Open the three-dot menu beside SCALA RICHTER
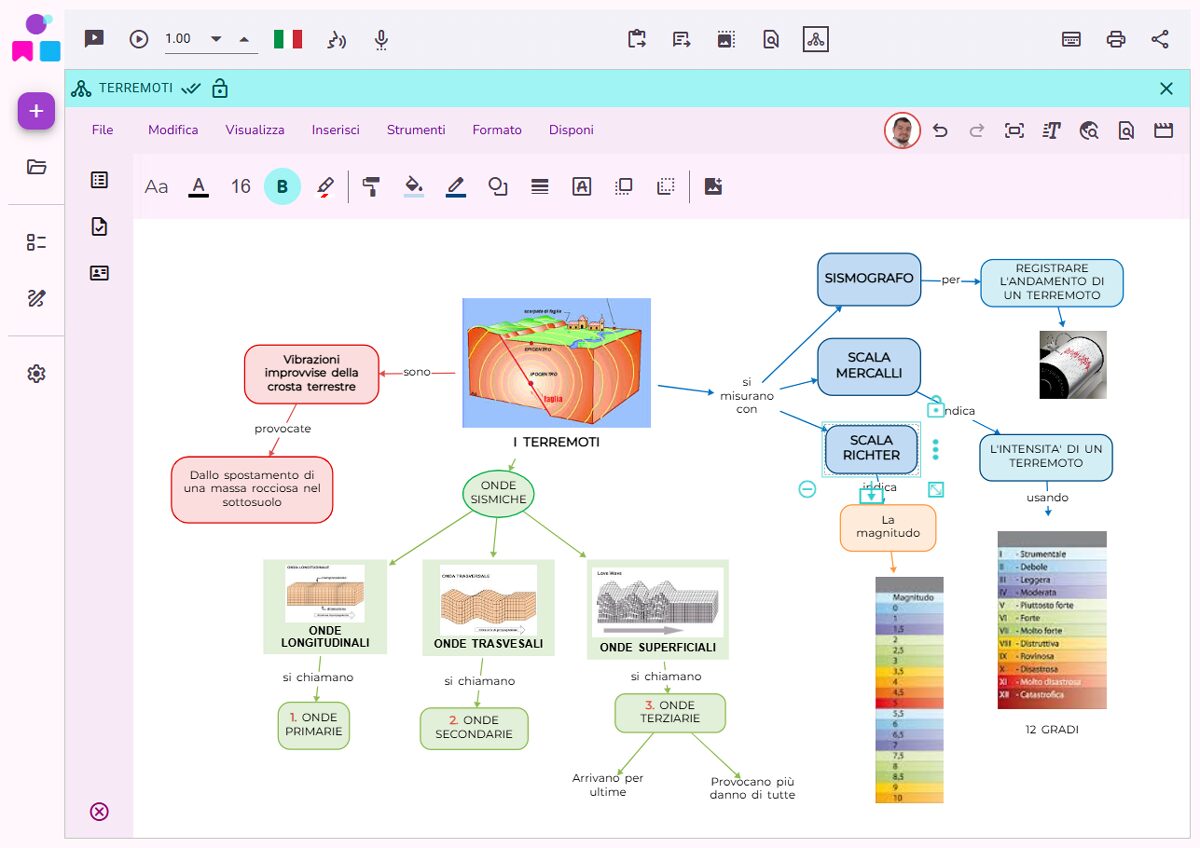This screenshot has height=848, width=1200. [936, 449]
